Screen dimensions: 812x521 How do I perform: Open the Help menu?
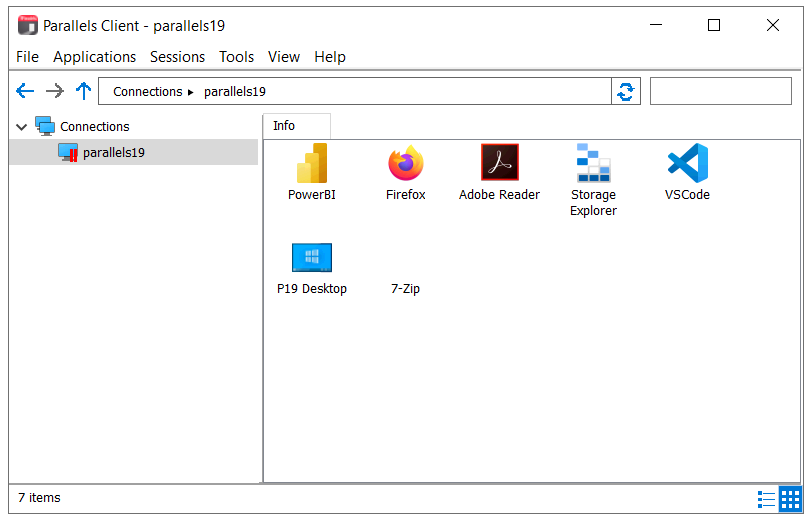pyautogui.click(x=330, y=56)
